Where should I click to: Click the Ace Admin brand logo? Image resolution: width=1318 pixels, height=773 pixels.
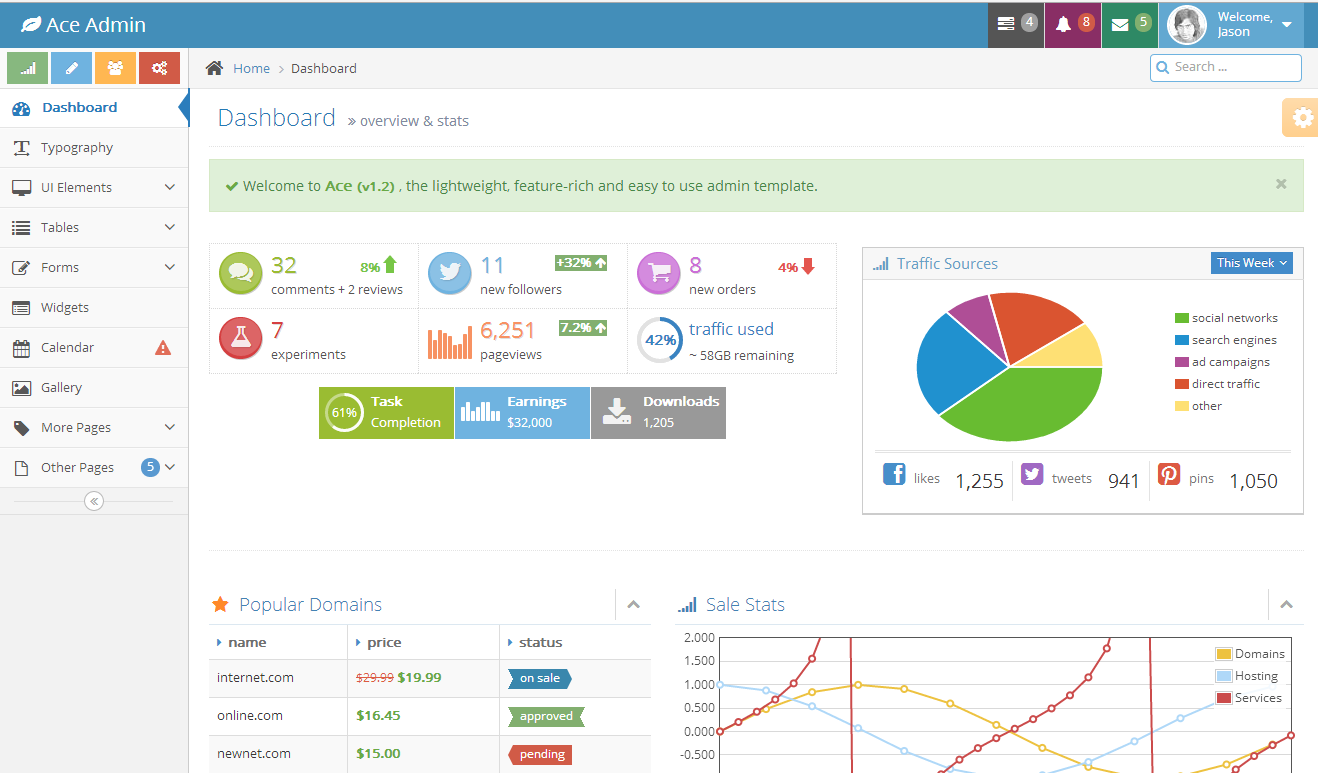pyautogui.click(x=83, y=25)
